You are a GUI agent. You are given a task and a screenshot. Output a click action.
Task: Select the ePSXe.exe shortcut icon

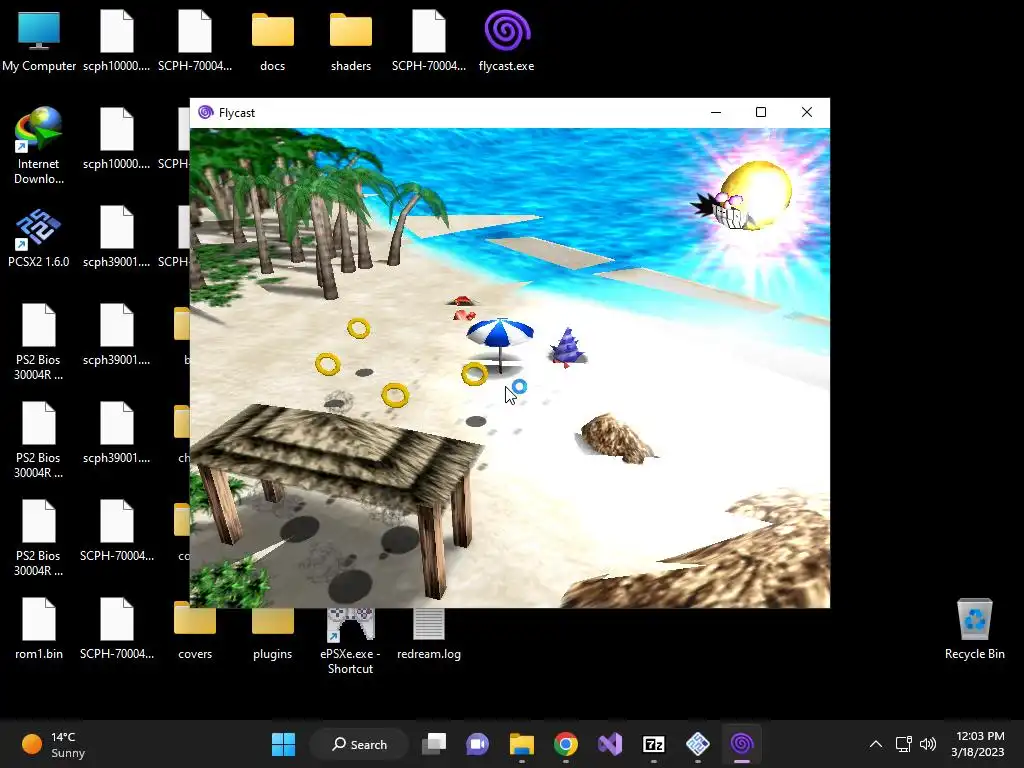(x=351, y=639)
